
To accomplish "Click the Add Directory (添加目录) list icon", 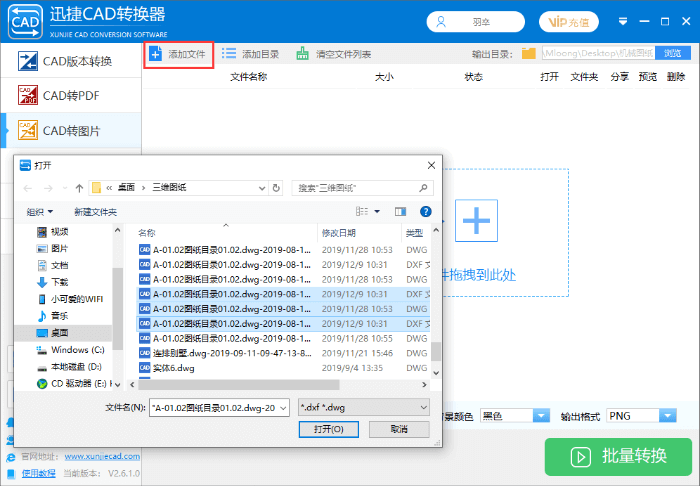I will coord(229,54).
